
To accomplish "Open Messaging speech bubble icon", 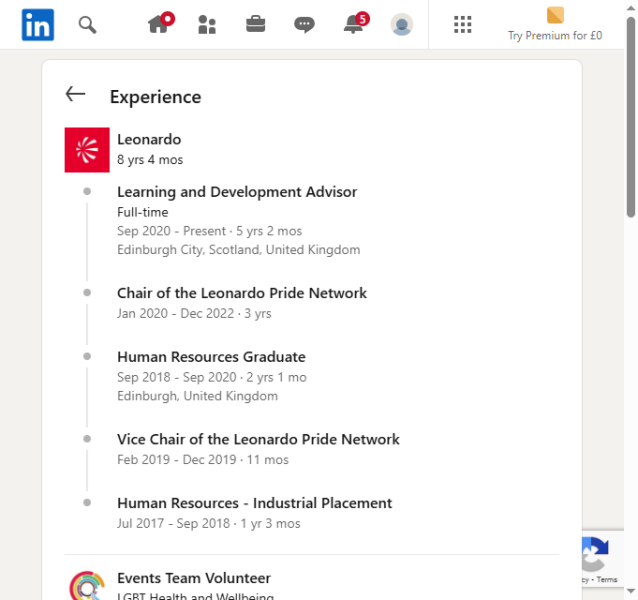I will (305, 25).
